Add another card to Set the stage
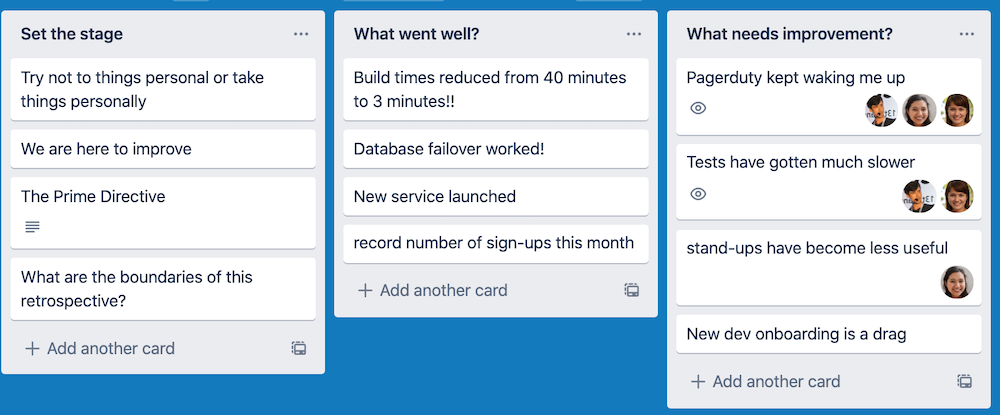 coord(99,348)
